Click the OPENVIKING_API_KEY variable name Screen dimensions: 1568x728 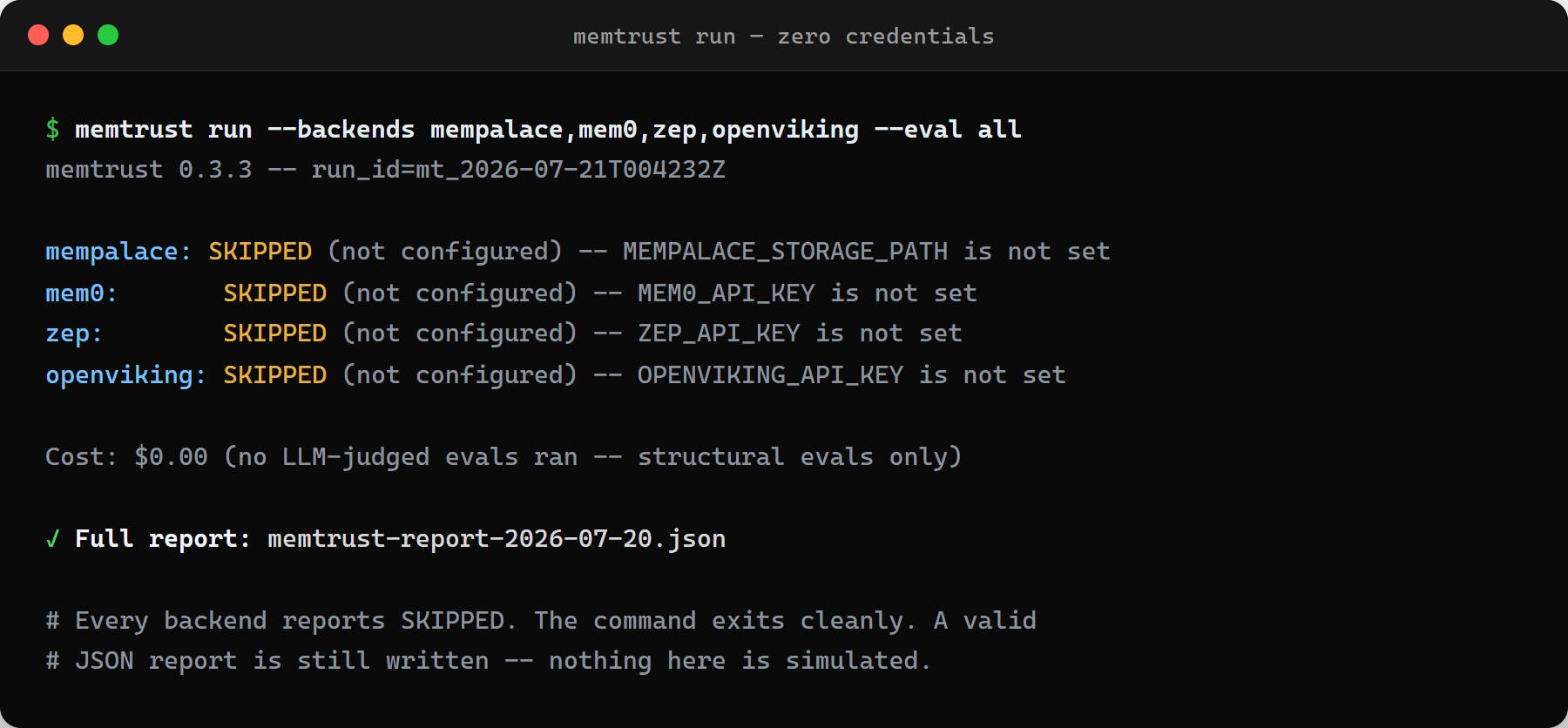tap(770, 375)
